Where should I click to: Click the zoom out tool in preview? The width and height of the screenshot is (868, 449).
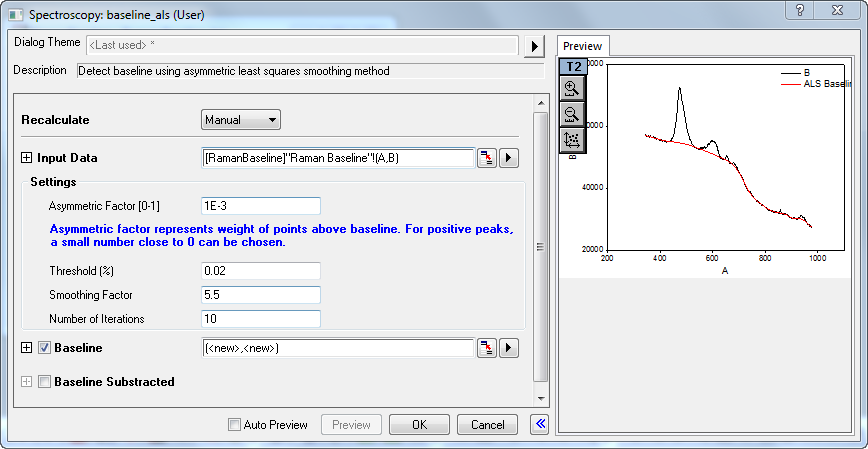[572, 114]
